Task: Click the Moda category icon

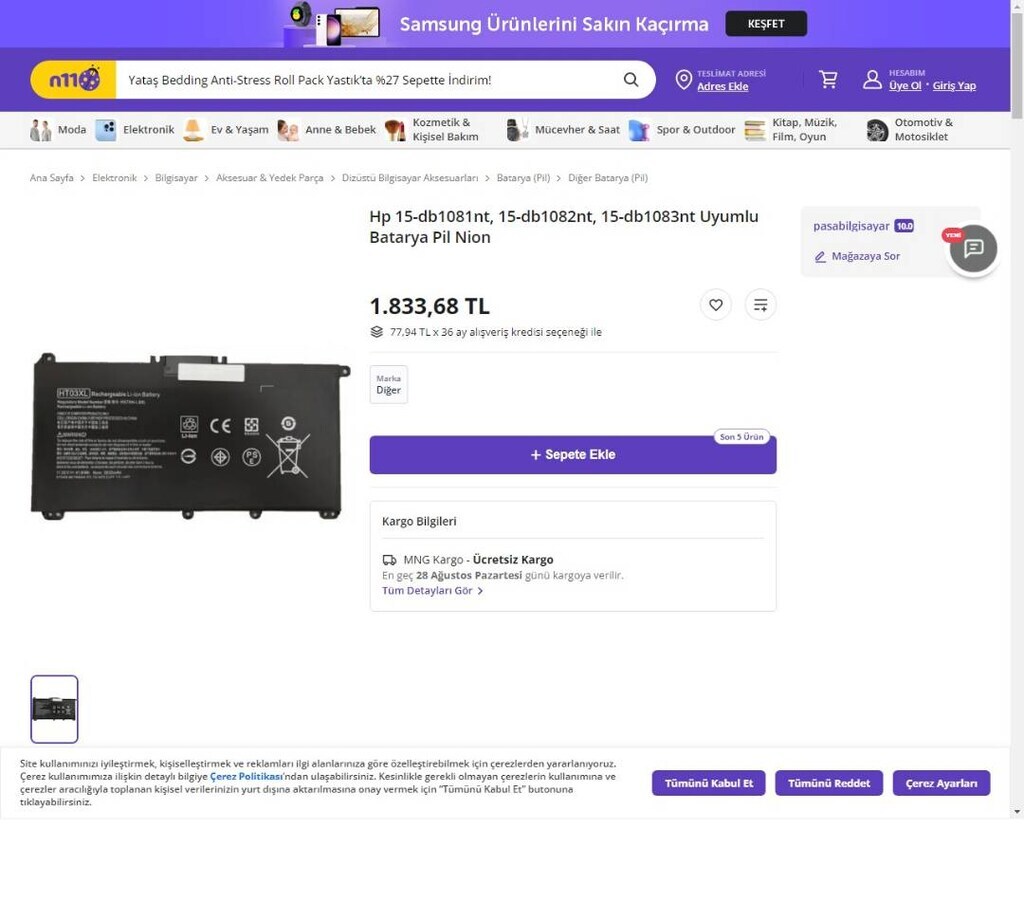Action: pos(40,130)
